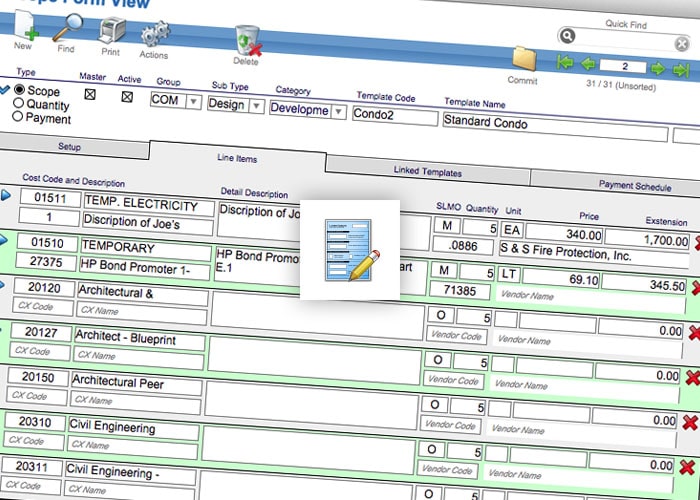Screen dimensions: 700x500
Task: Click the LT unit field
Action: (x=509, y=274)
